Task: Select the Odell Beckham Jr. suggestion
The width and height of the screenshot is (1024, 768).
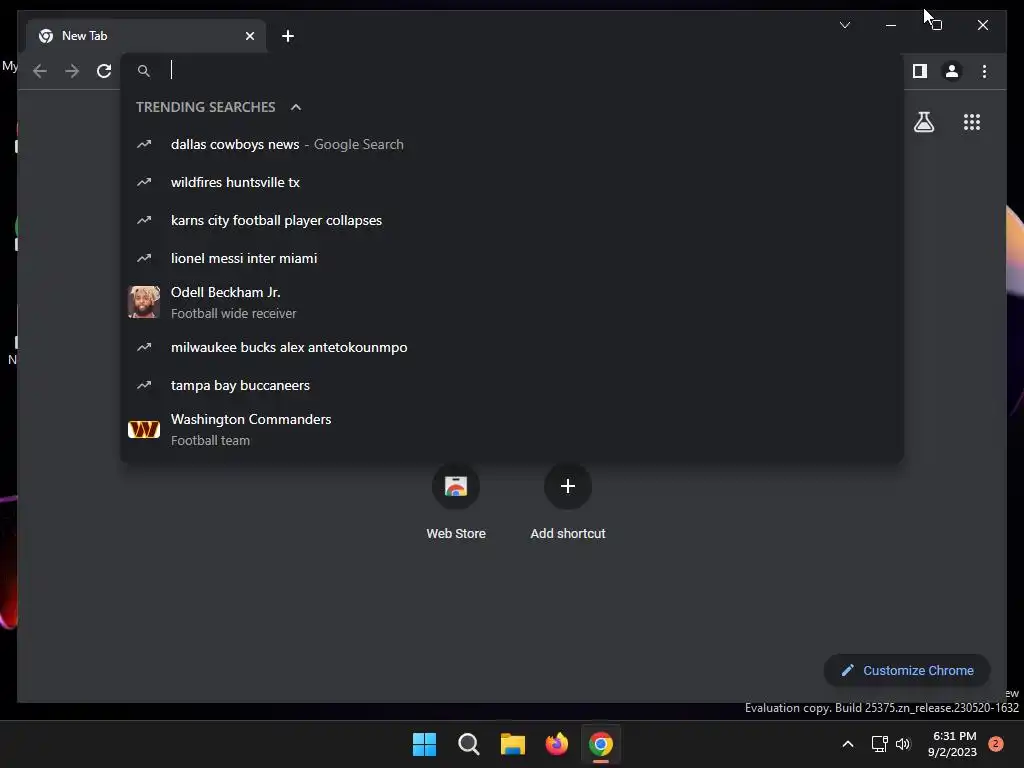Action: point(512,302)
